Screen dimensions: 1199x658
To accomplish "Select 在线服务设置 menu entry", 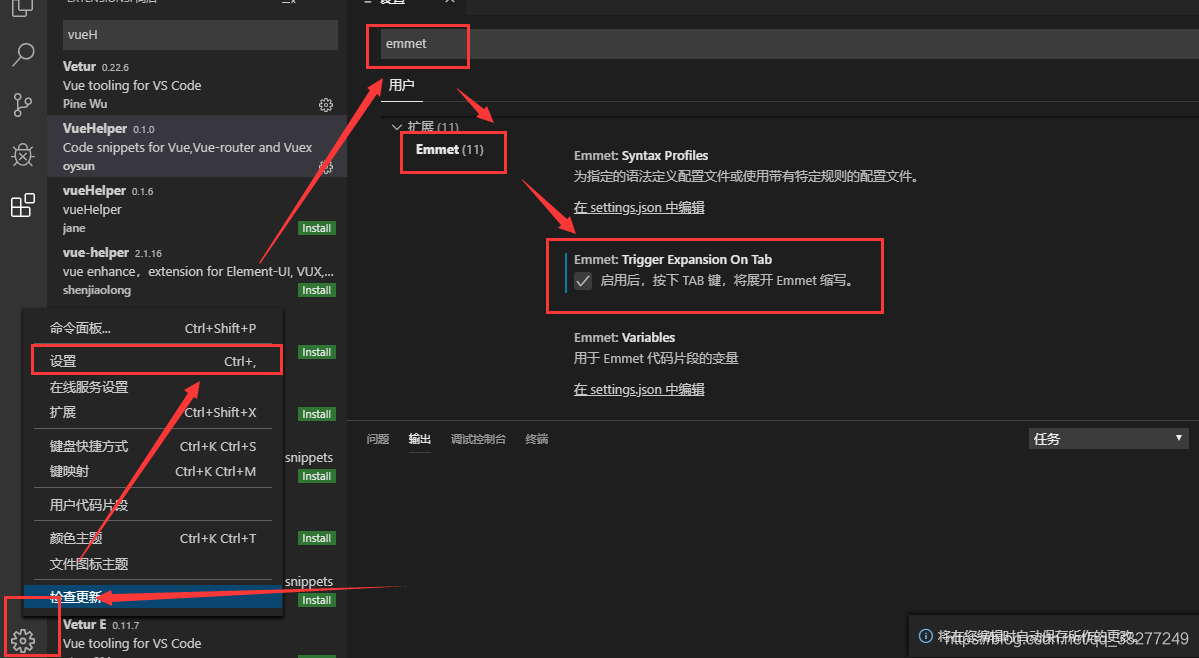I will [x=153, y=387].
